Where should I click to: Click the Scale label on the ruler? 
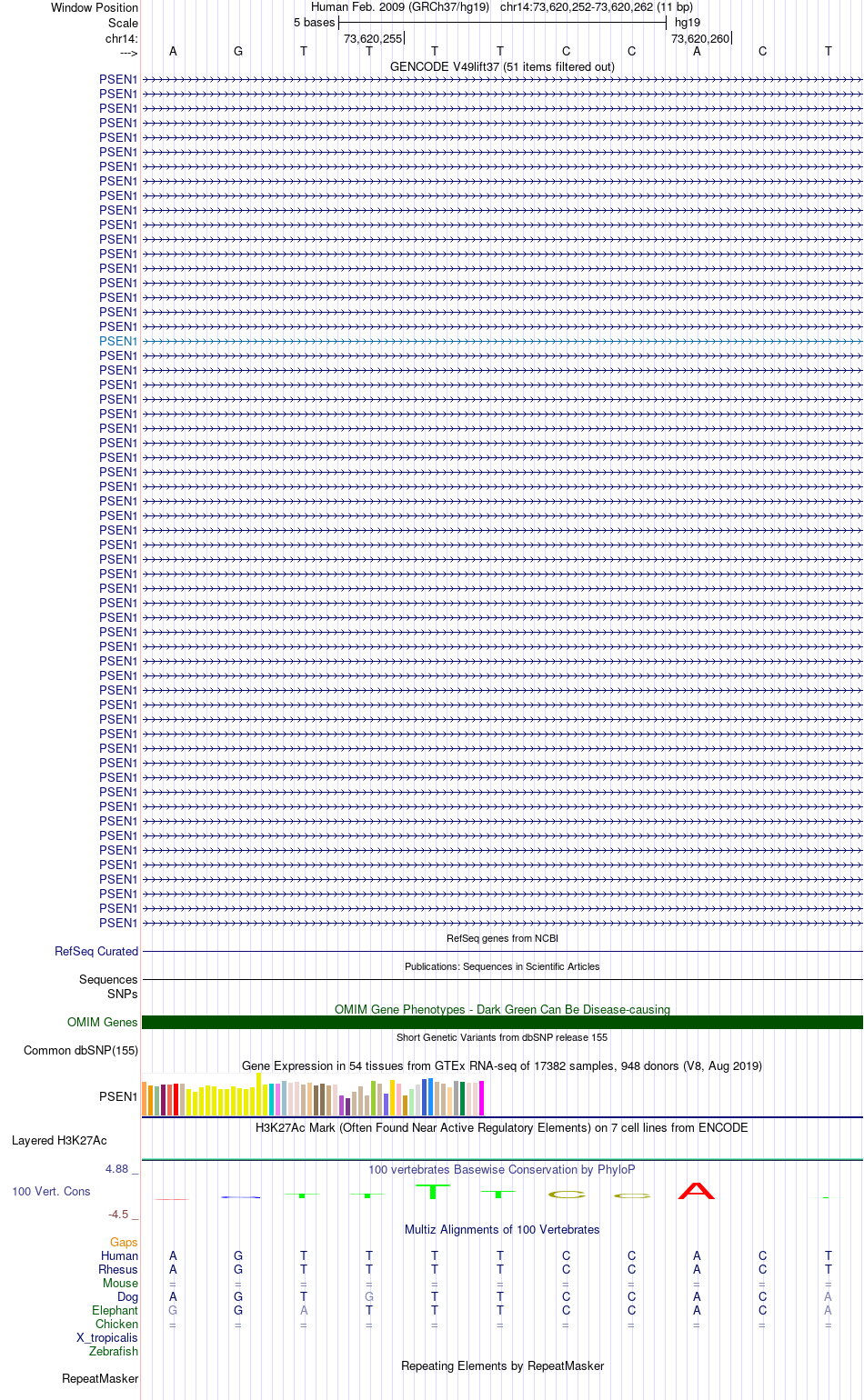pos(123,23)
